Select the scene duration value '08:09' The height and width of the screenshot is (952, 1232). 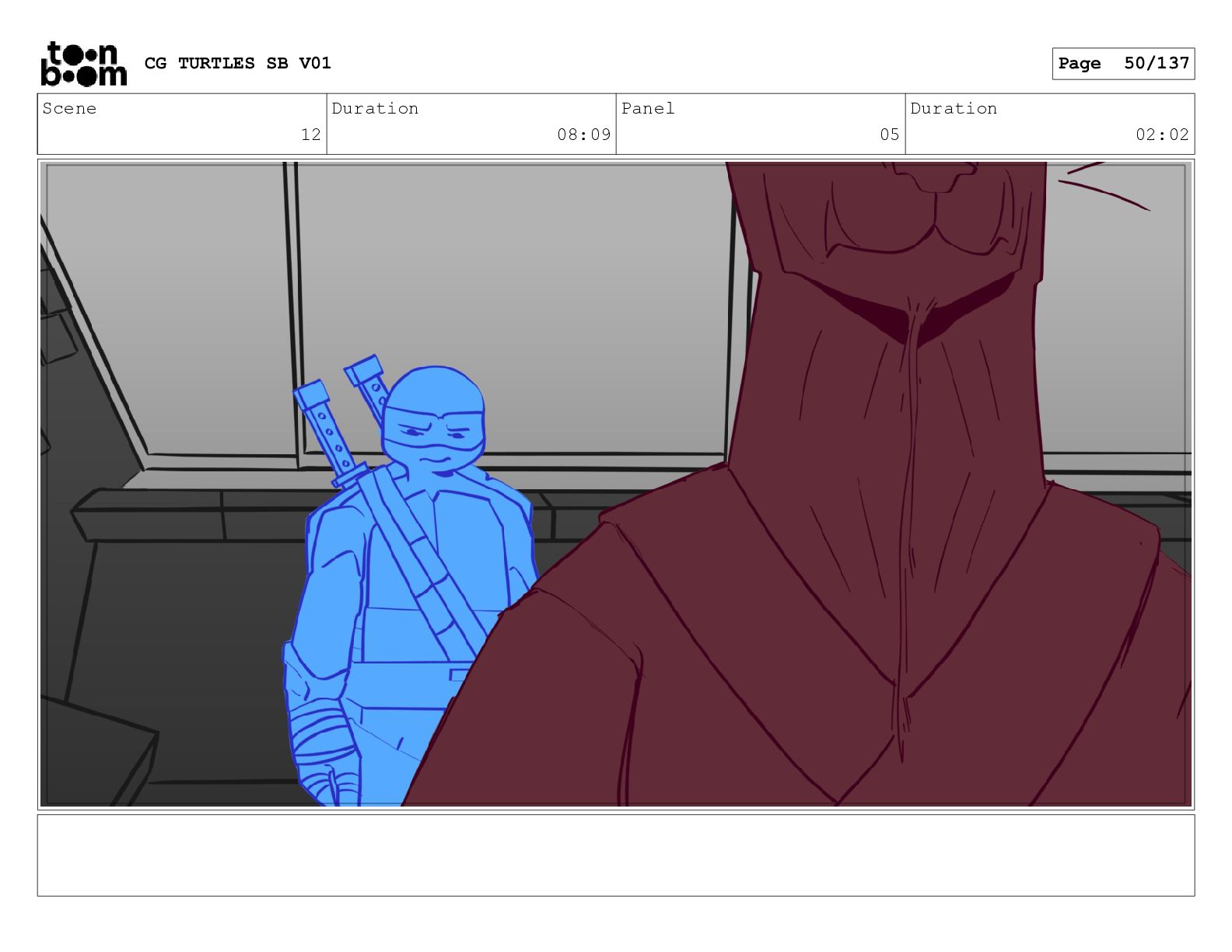[x=584, y=135]
